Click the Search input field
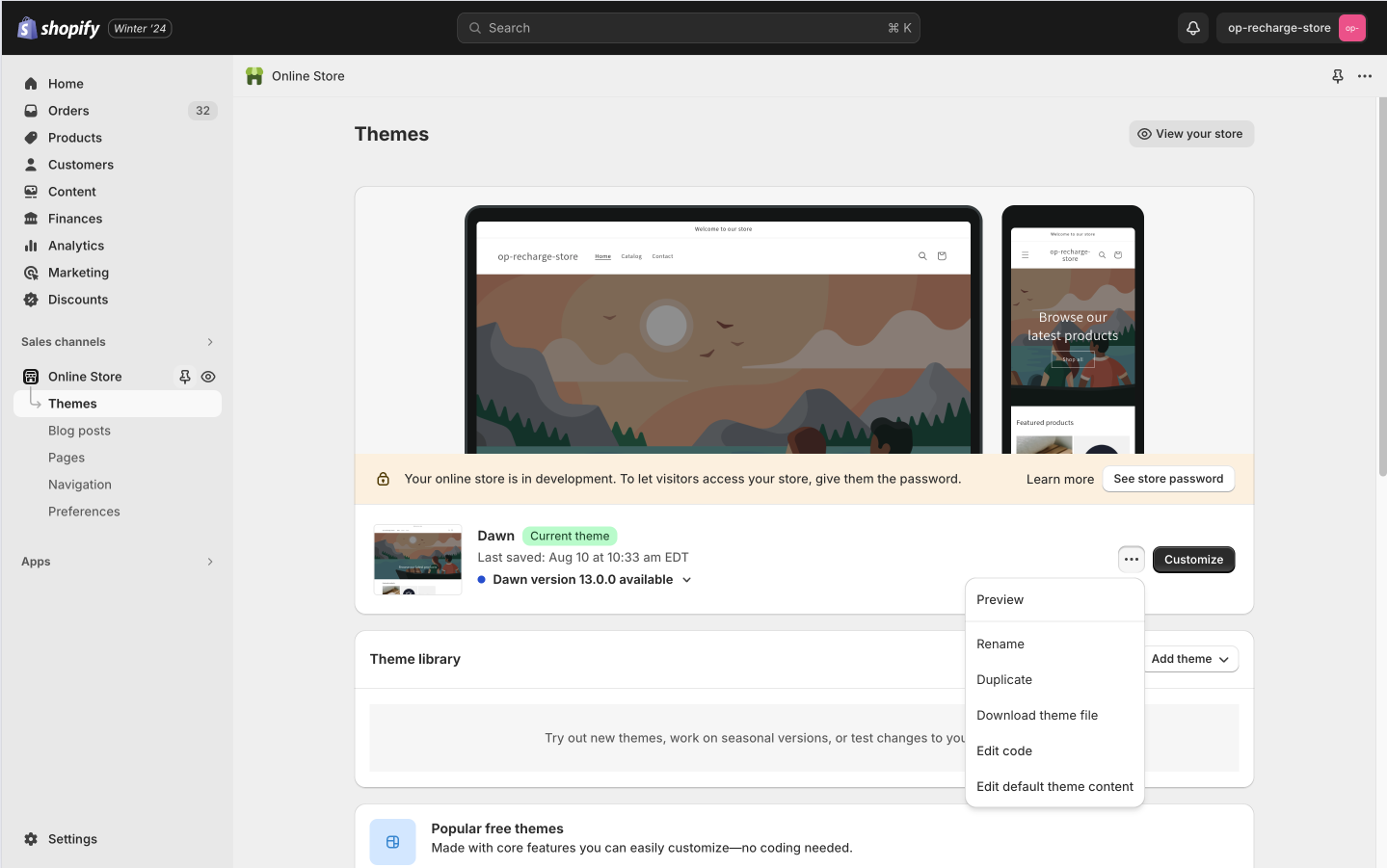Viewport: 1387px width, 868px height. [x=688, y=28]
